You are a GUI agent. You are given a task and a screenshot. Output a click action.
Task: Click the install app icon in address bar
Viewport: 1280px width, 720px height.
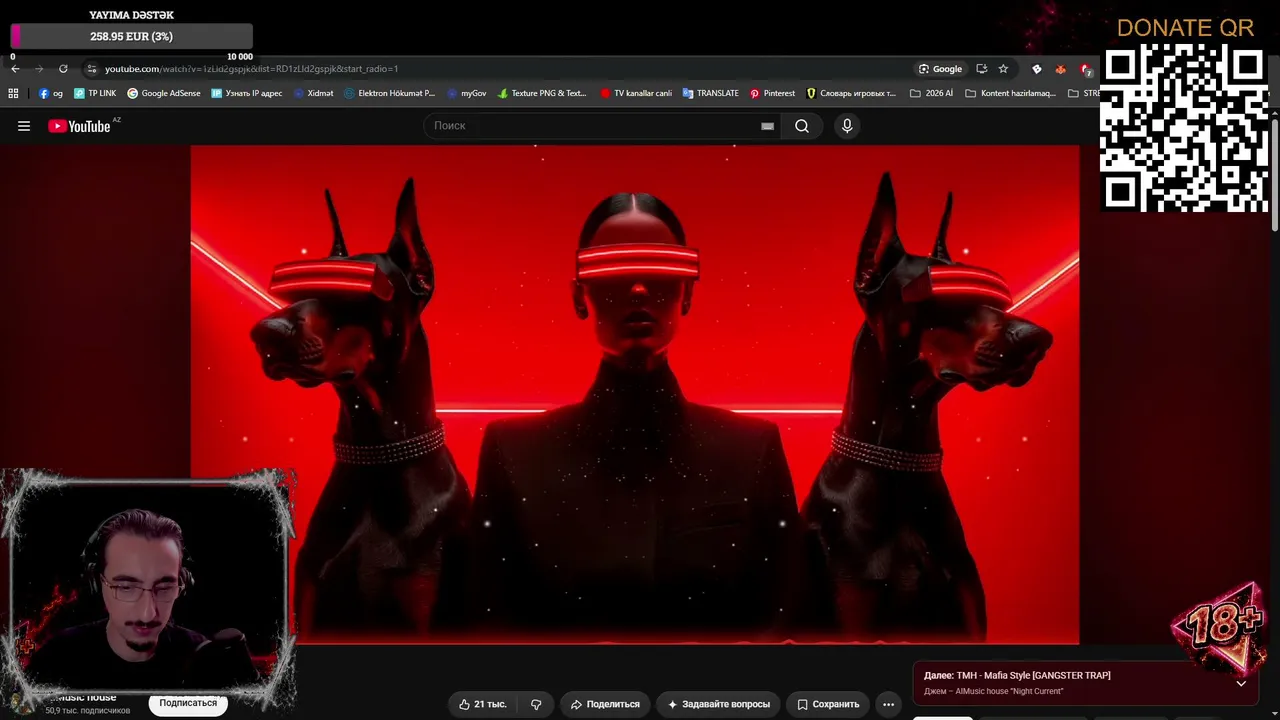click(981, 69)
